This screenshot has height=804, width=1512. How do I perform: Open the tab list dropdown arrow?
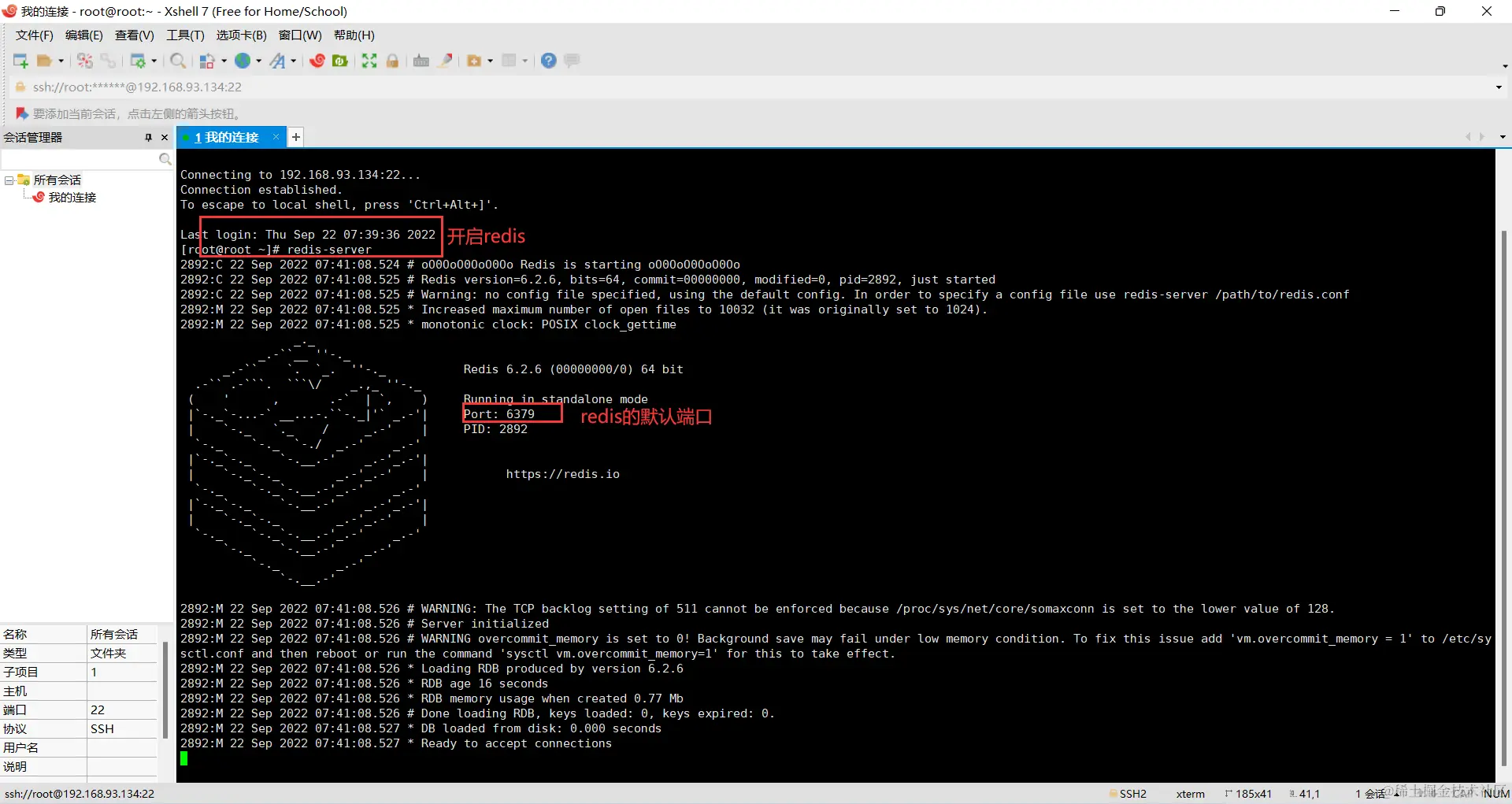click(x=1503, y=137)
